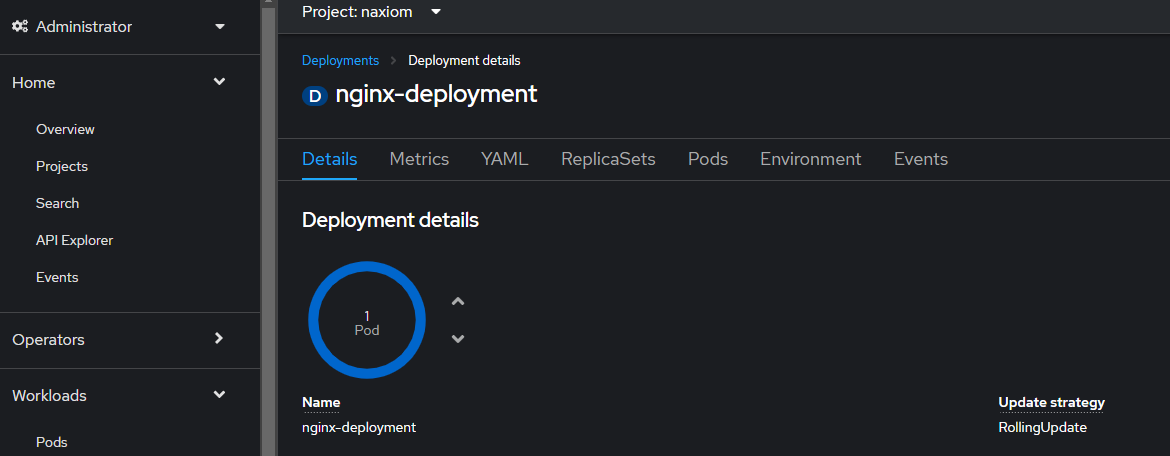Go back to Deployments breadcrumb link

click(340, 60)
